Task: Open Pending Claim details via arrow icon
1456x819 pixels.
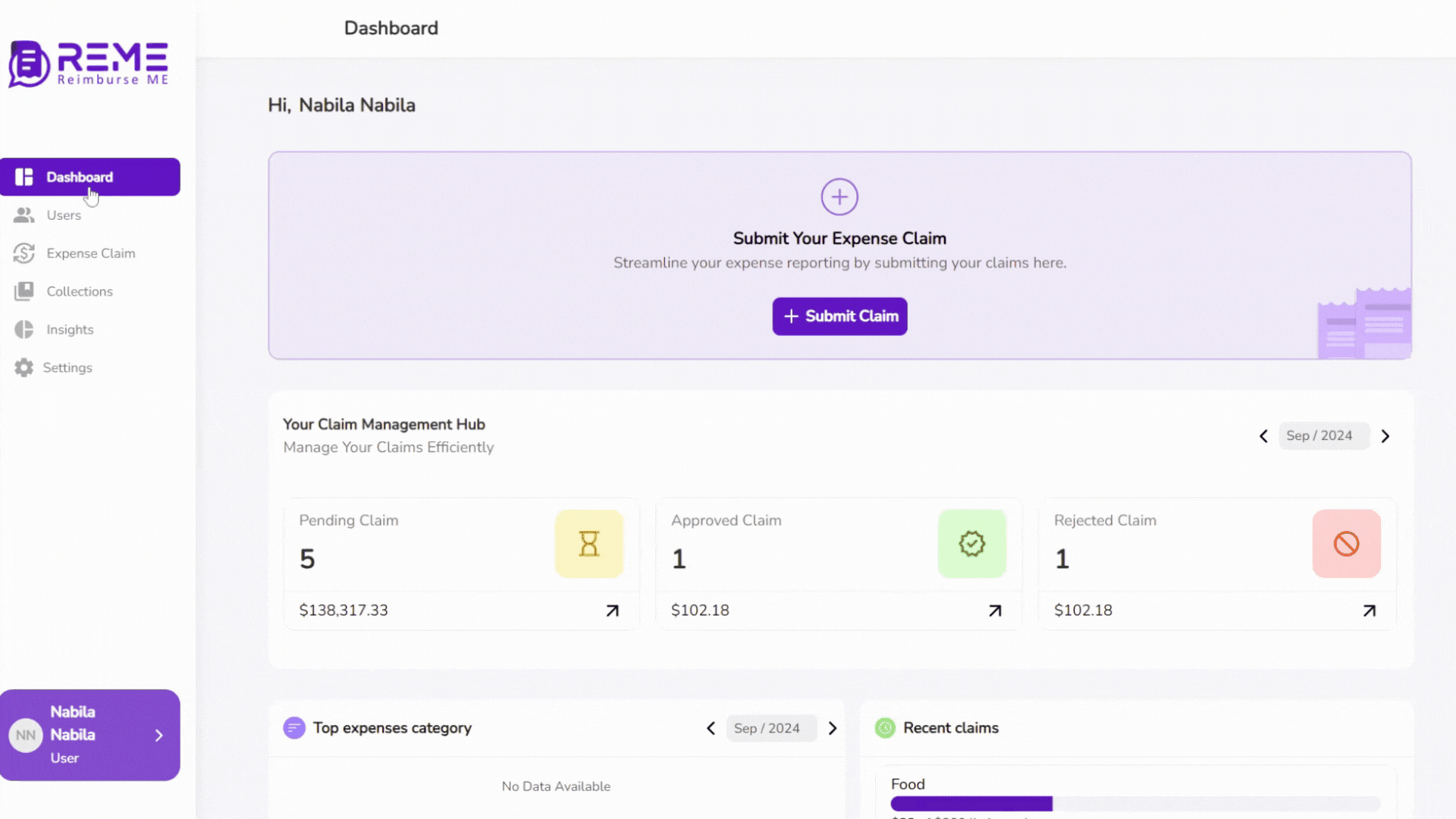Action: 613,610
